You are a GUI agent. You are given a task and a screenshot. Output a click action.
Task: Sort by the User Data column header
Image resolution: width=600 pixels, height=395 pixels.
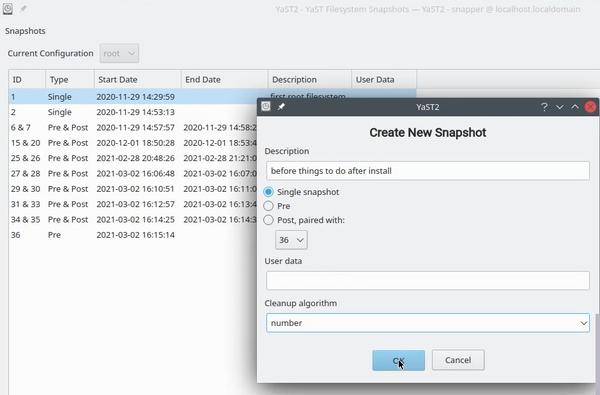click(384, 80)
